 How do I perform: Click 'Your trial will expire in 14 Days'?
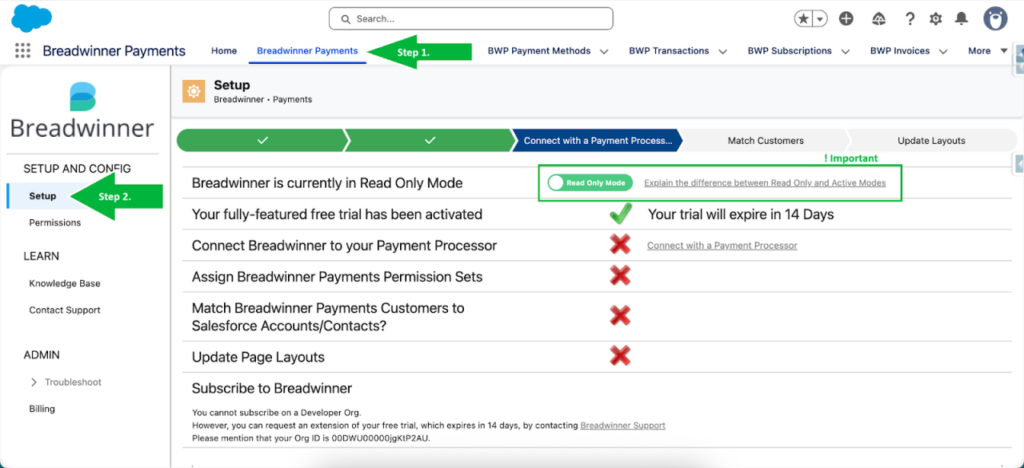click(741, 214)
